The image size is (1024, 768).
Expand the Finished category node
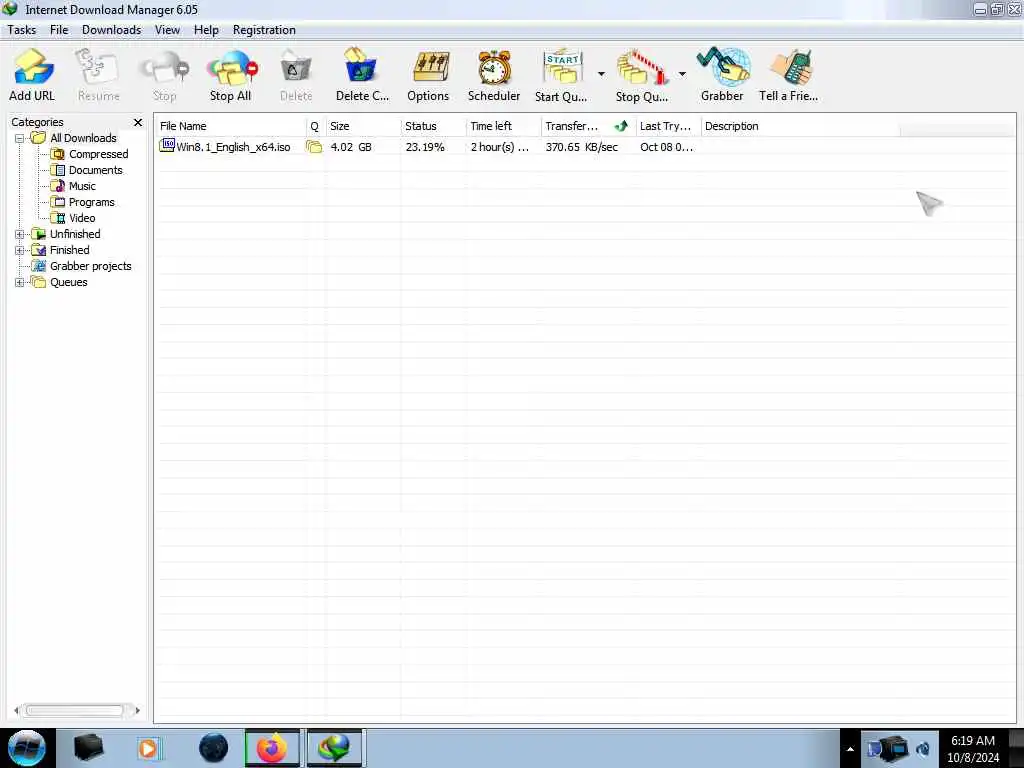(x=20, y=250)
